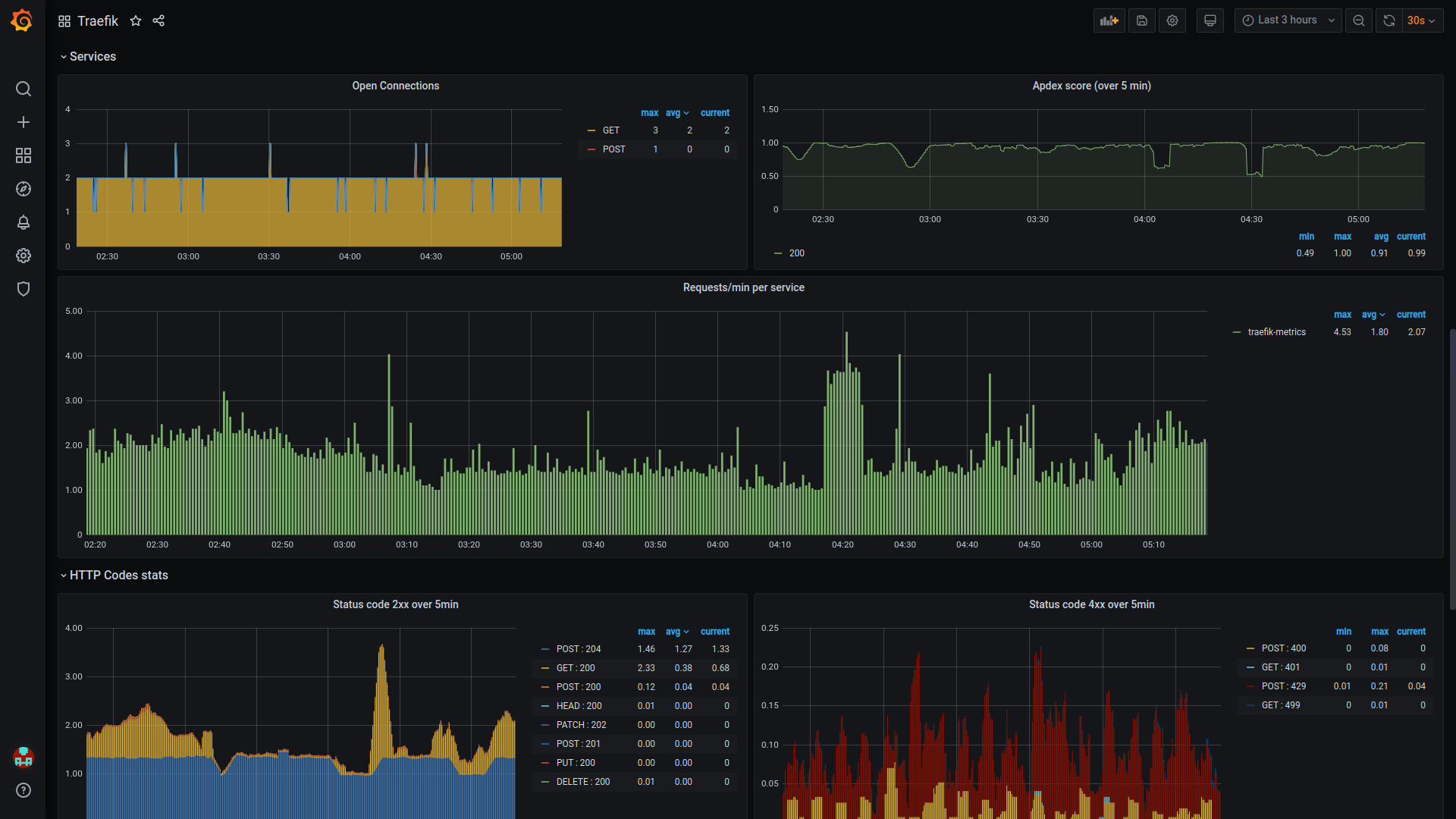The height and width of the screenshot is (819, 1456).
Task: Toggle the POST : 204 series visibility
Action: click(x=578, y=649)
